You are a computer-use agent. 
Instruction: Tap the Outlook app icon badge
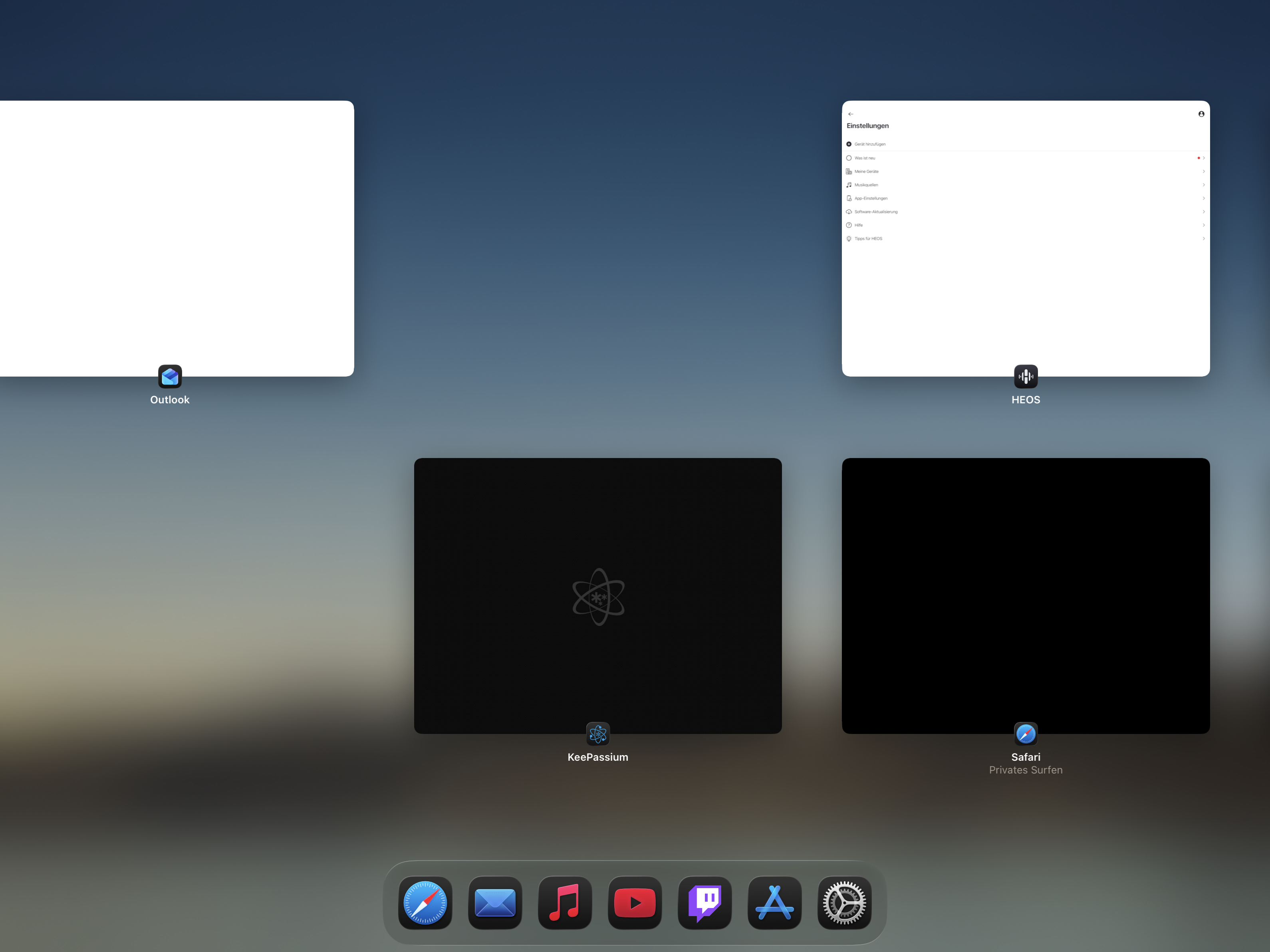click(x=170, y=377)
